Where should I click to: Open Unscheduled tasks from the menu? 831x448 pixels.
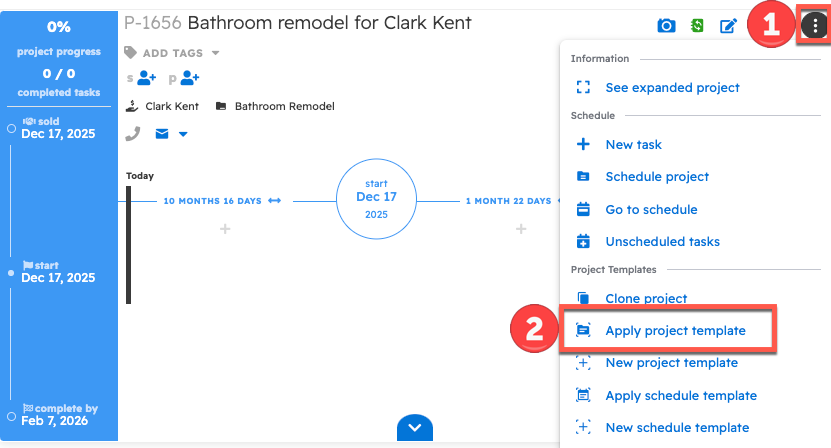coord(662,241)
